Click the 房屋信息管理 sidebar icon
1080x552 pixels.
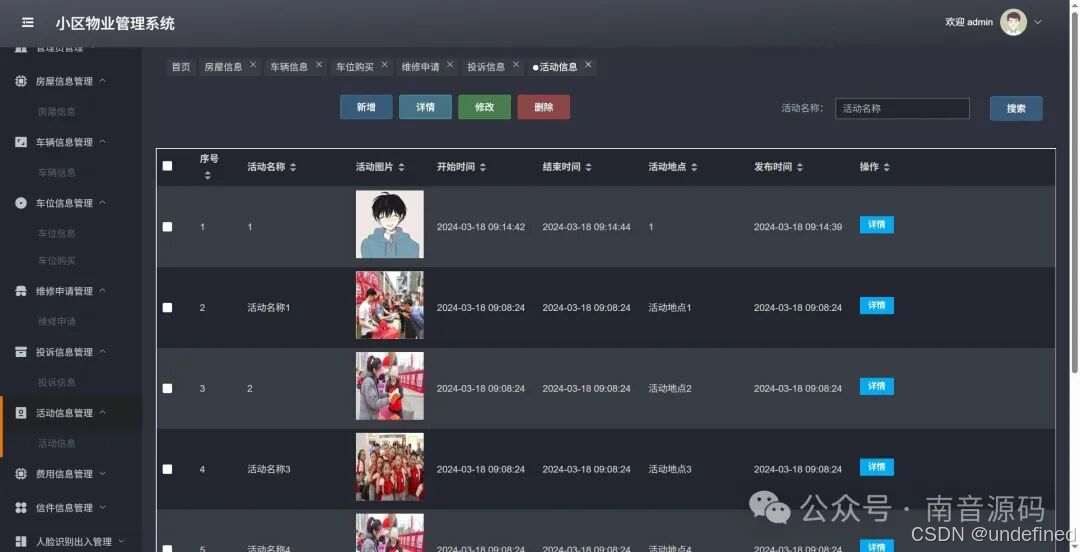[21, 81]
